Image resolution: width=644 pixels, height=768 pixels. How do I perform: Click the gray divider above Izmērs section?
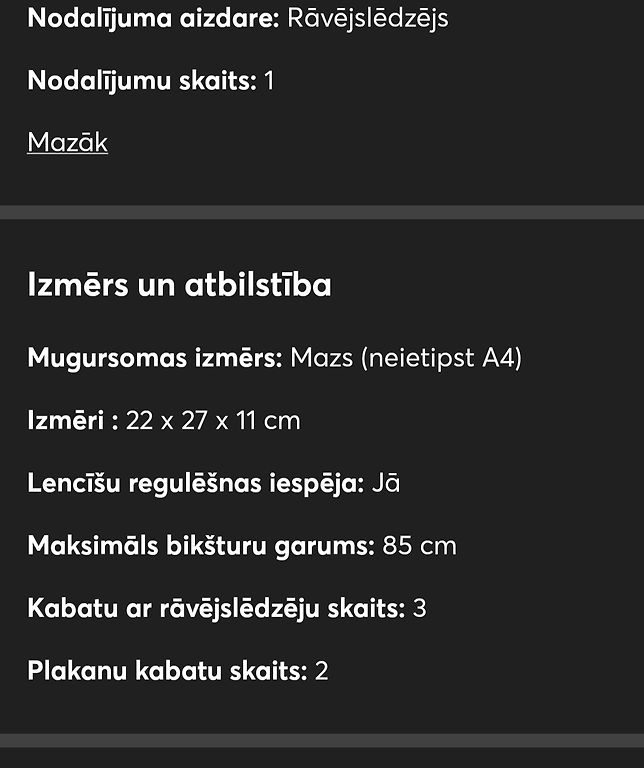coord(322,212)
